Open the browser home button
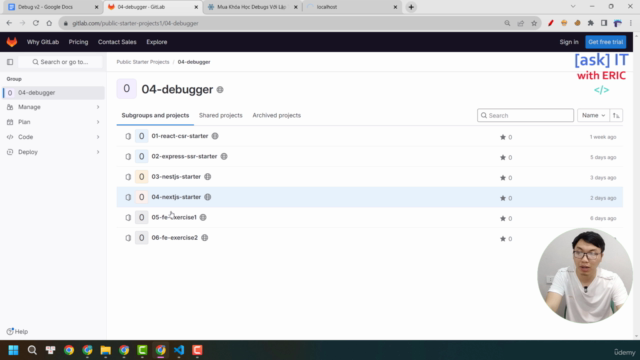Screen dimensions: 640x360 [49, 23]
